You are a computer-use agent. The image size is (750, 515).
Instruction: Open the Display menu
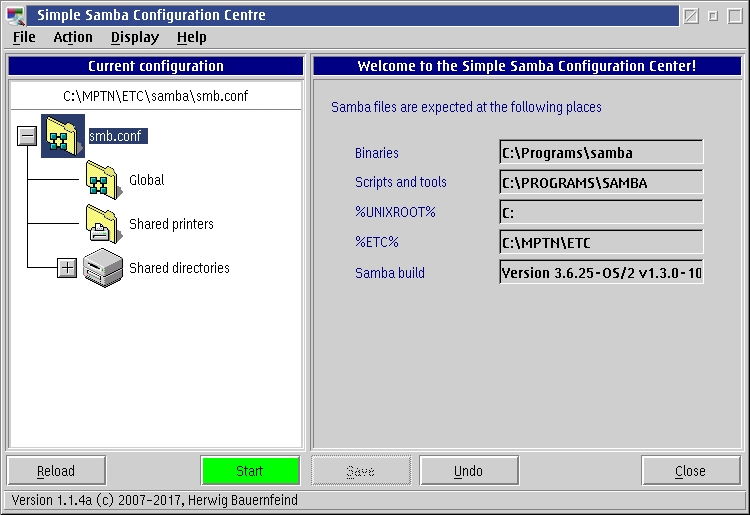(x=135, y=37)
